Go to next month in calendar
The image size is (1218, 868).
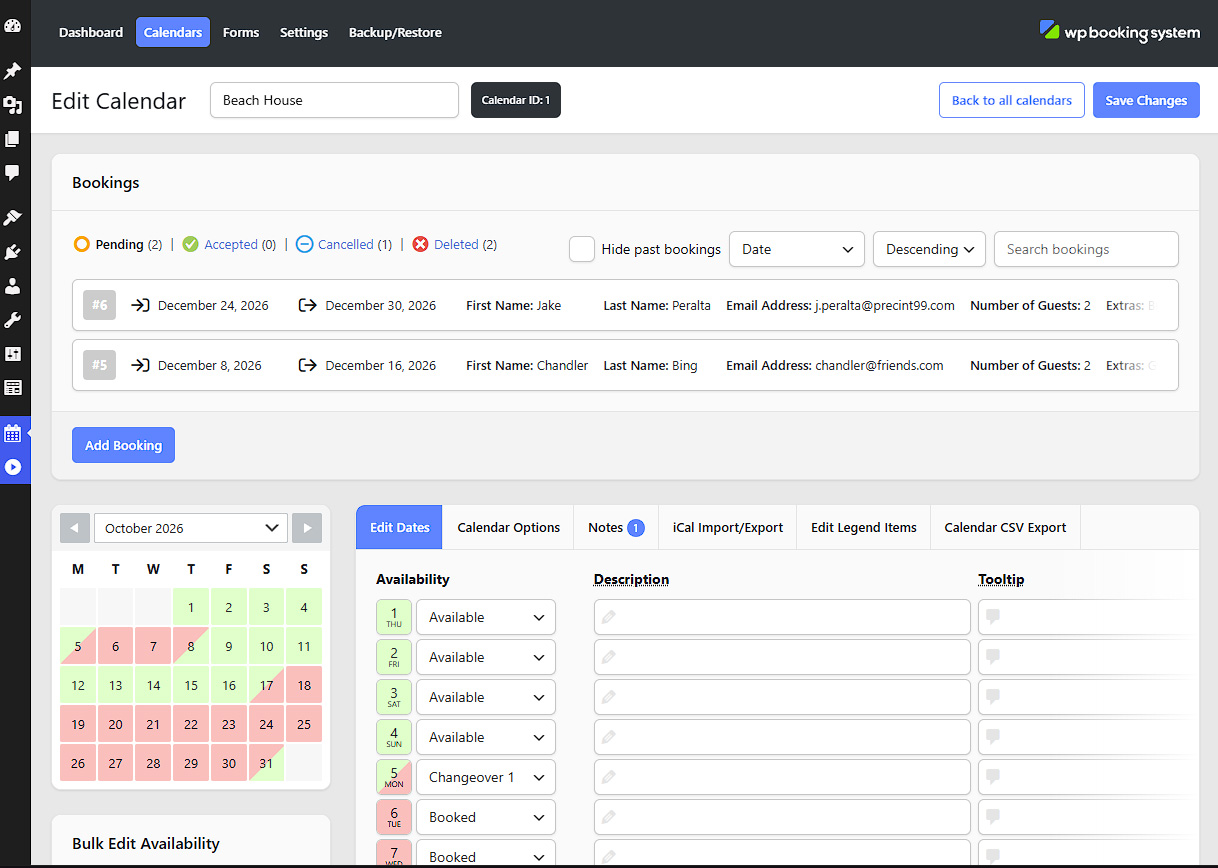[x=307, y=528]
